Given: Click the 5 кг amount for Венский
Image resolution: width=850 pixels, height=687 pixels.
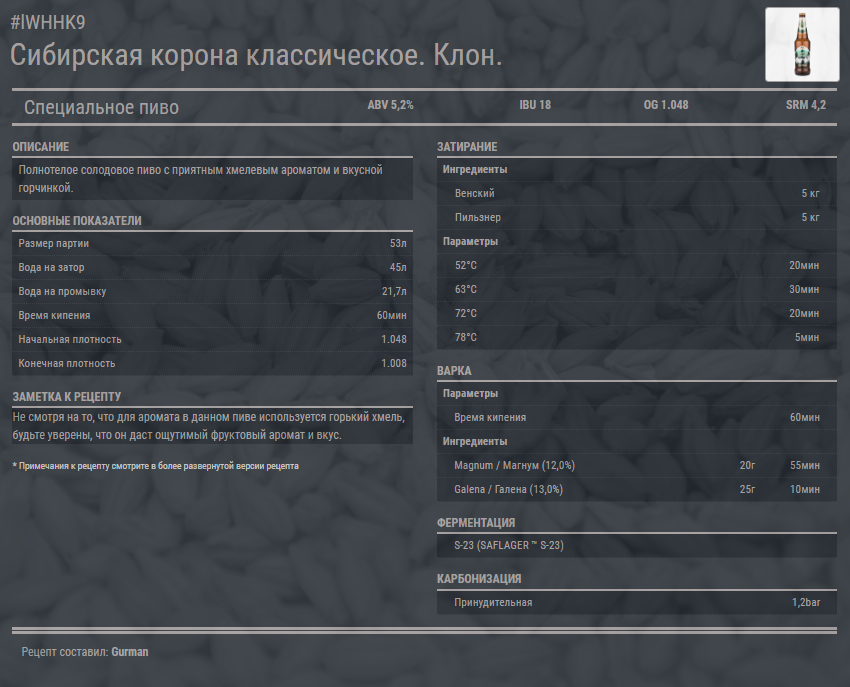Looking at the screenshot, I should pyautogui.click(x=810, y=193).
